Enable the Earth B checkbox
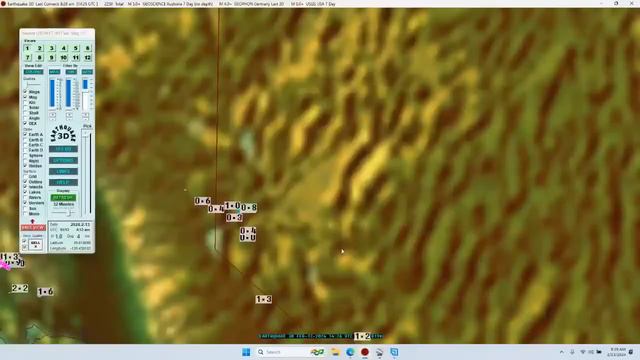The image size is (640, 360). pos(25,140)
